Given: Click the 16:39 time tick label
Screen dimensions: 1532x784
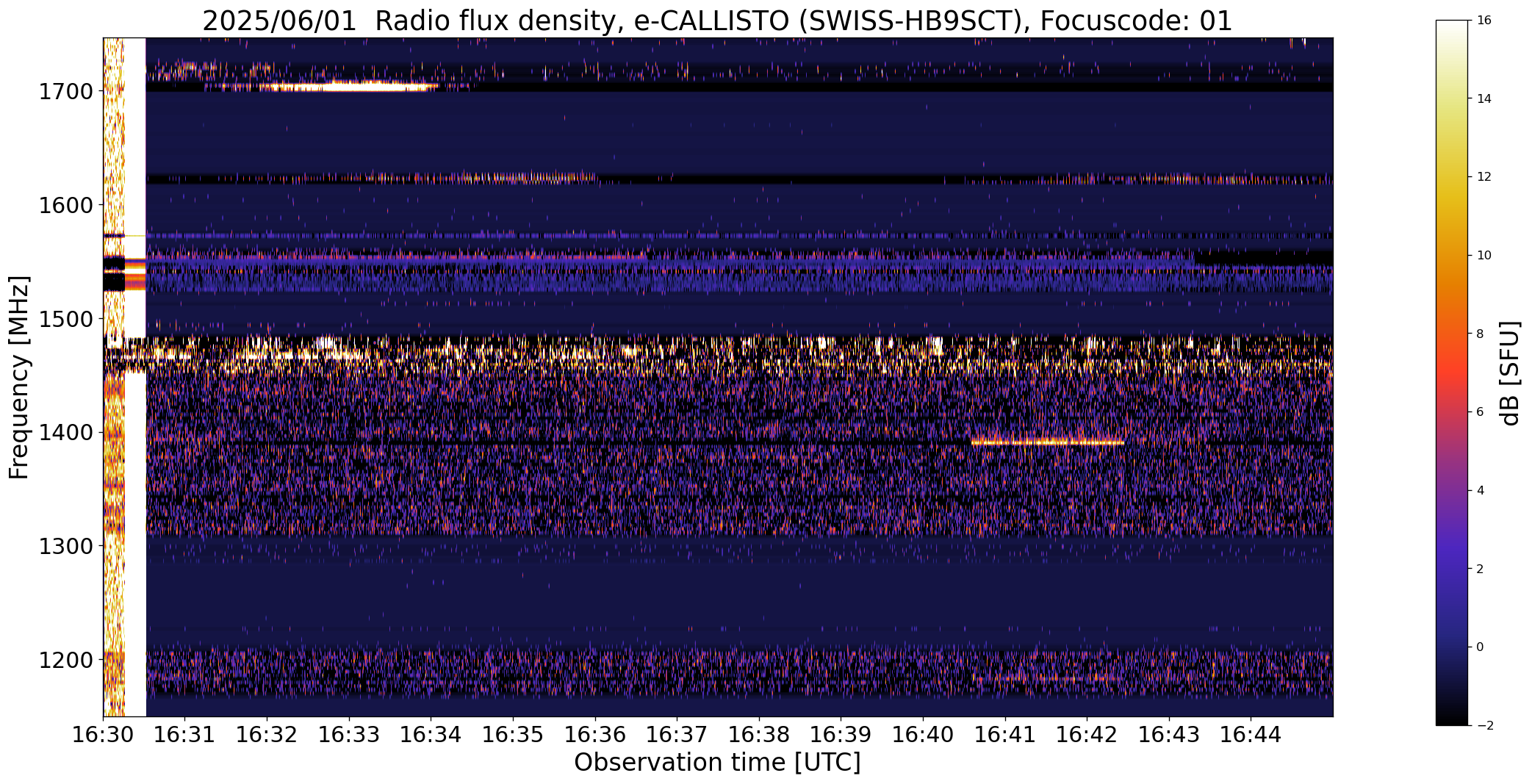Looking at the screenshot, I should [841, 735].
